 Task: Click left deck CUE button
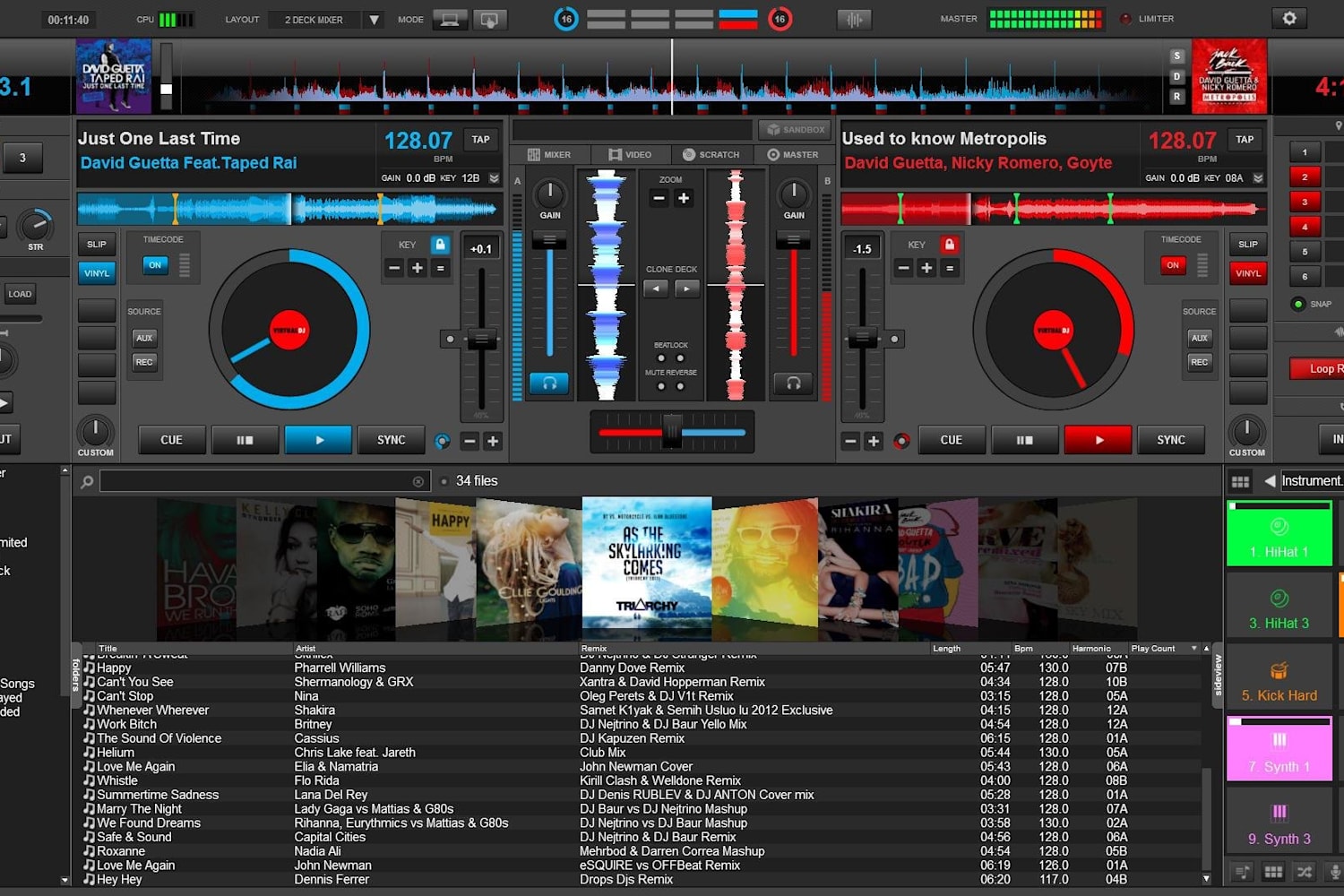tap(171, 440)
